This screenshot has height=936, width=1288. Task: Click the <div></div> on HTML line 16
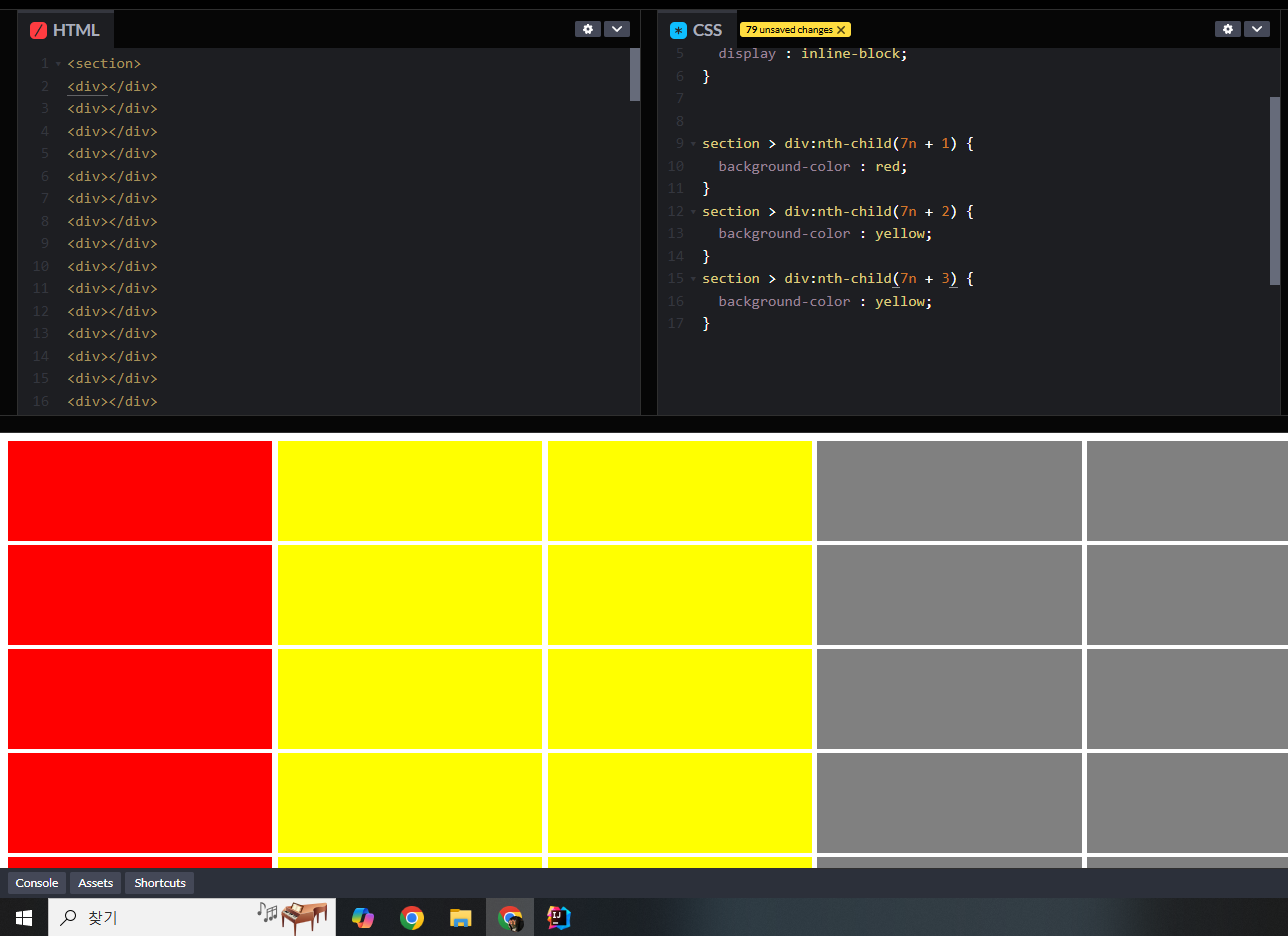pos(112,401)
